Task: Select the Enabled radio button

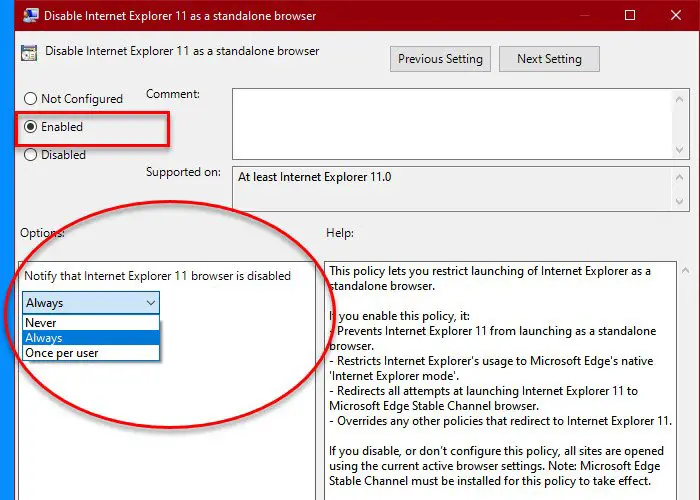Action: tap(30, 127)
